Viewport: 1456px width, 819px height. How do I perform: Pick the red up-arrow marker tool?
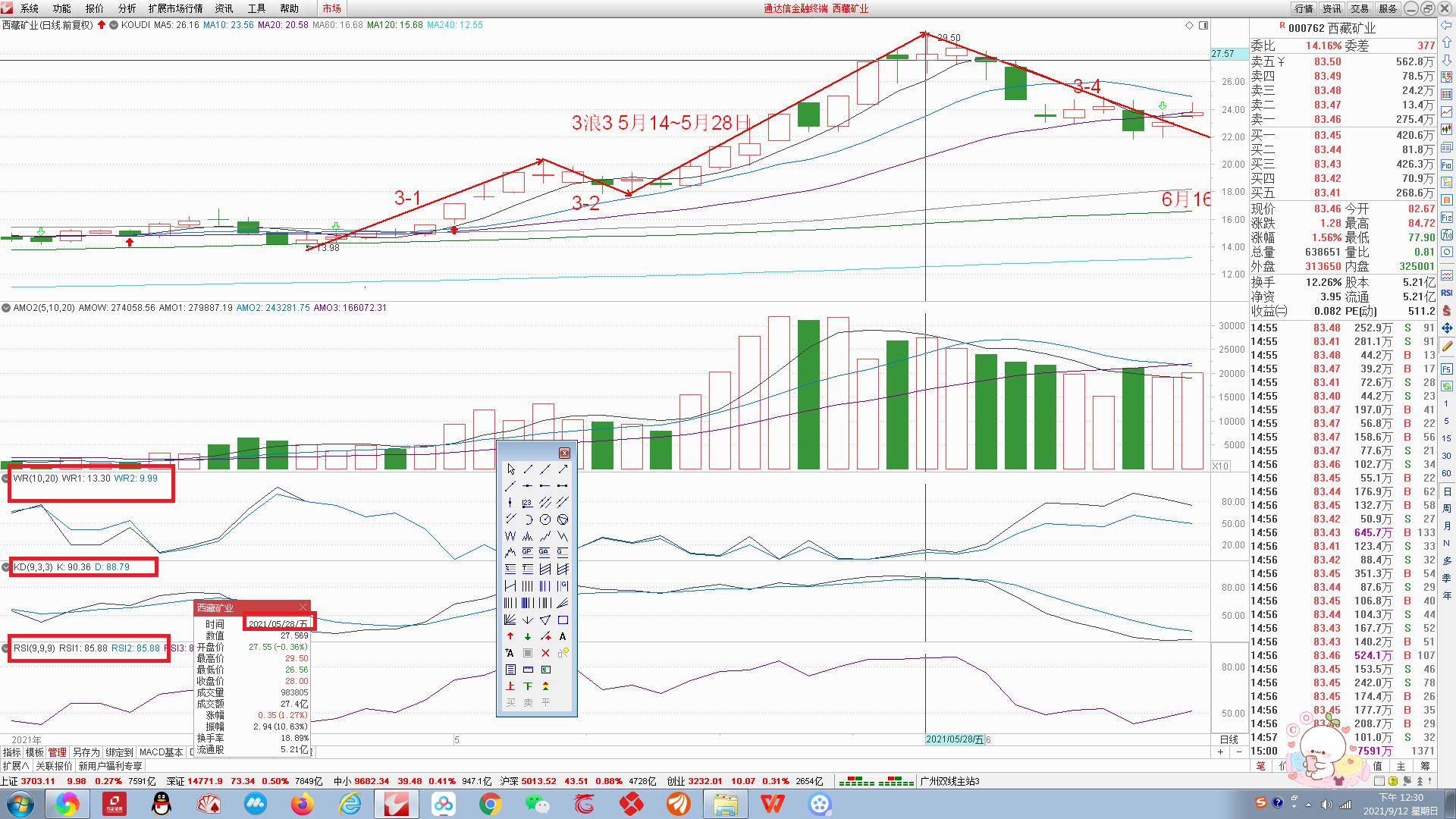[510, 636]
